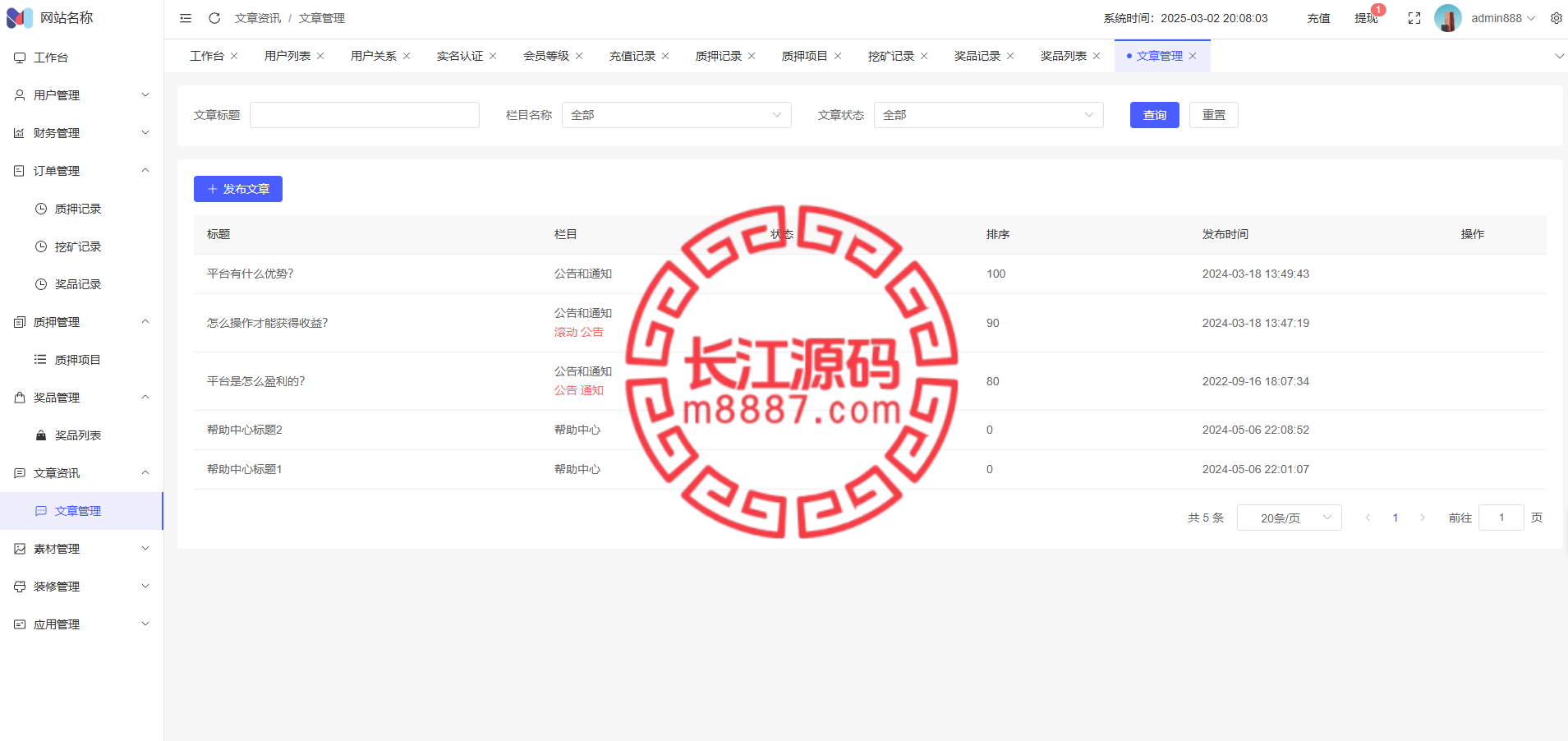1568x741 pixels.
Task: Click the 查询 button
Action: [x=1155, y=115]
